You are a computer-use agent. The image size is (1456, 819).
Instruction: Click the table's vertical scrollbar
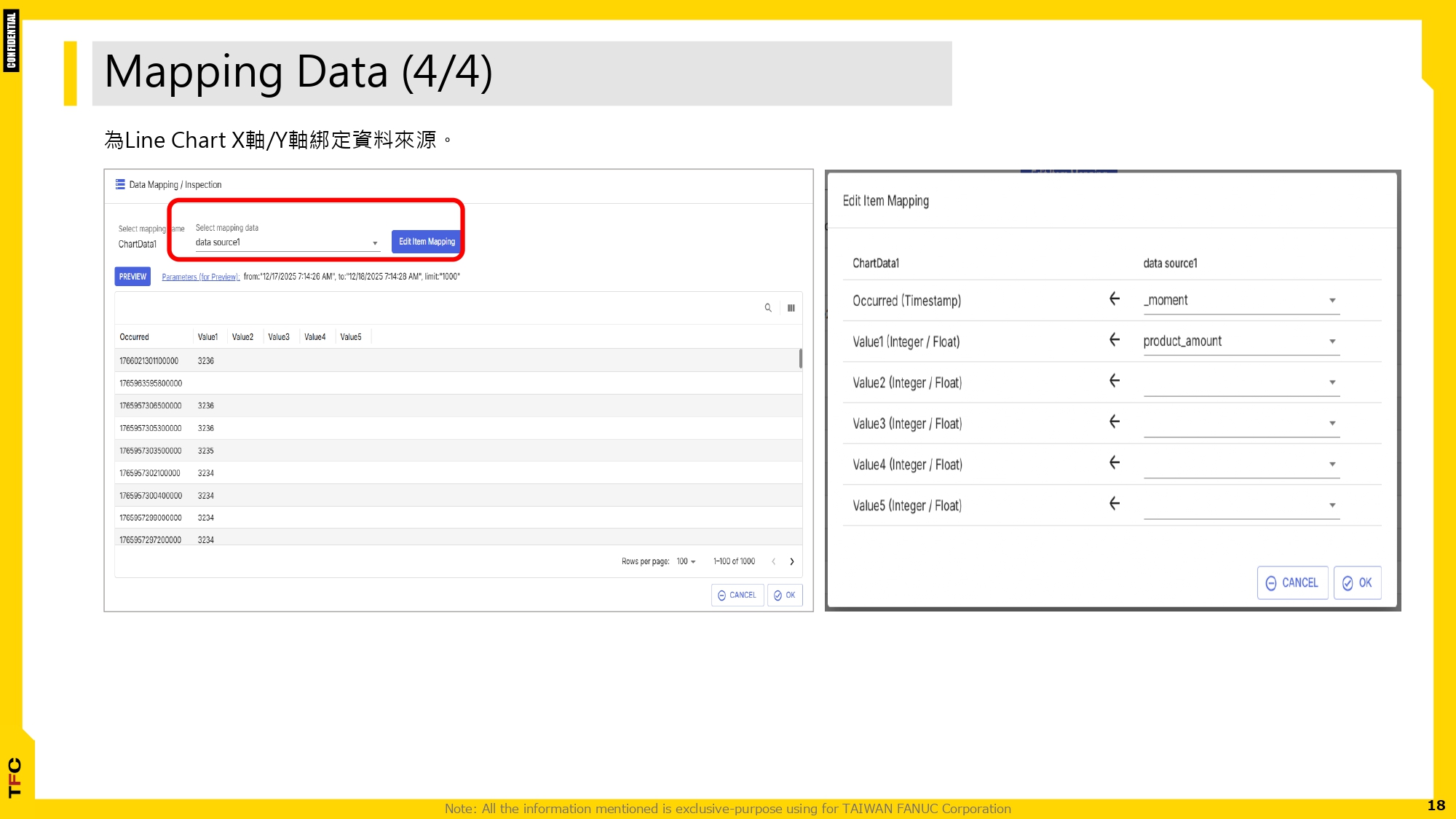[x=800, y=360]
